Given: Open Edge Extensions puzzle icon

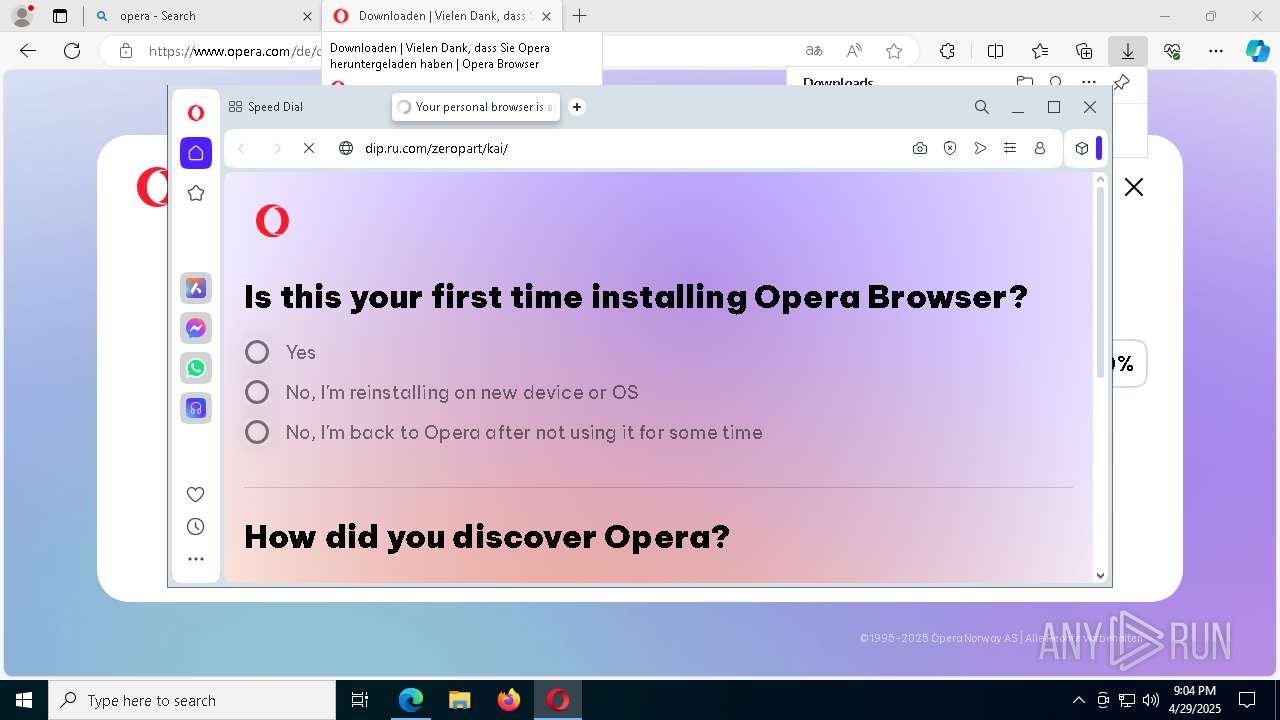Looking at the screenshot, I should point(947,51).
